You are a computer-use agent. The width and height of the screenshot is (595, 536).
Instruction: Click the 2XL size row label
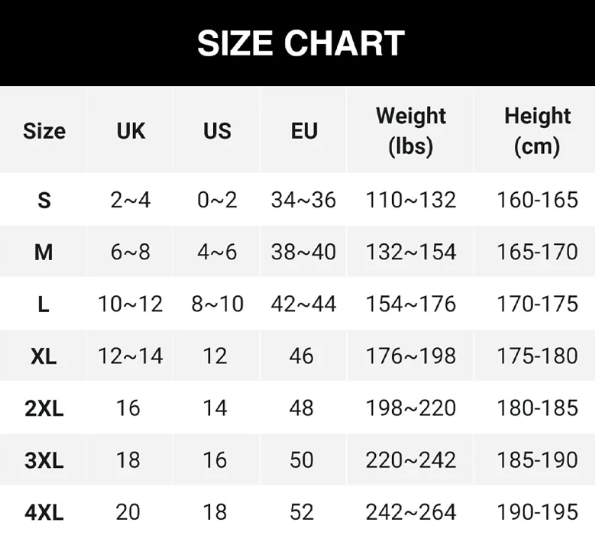[44, 409]
